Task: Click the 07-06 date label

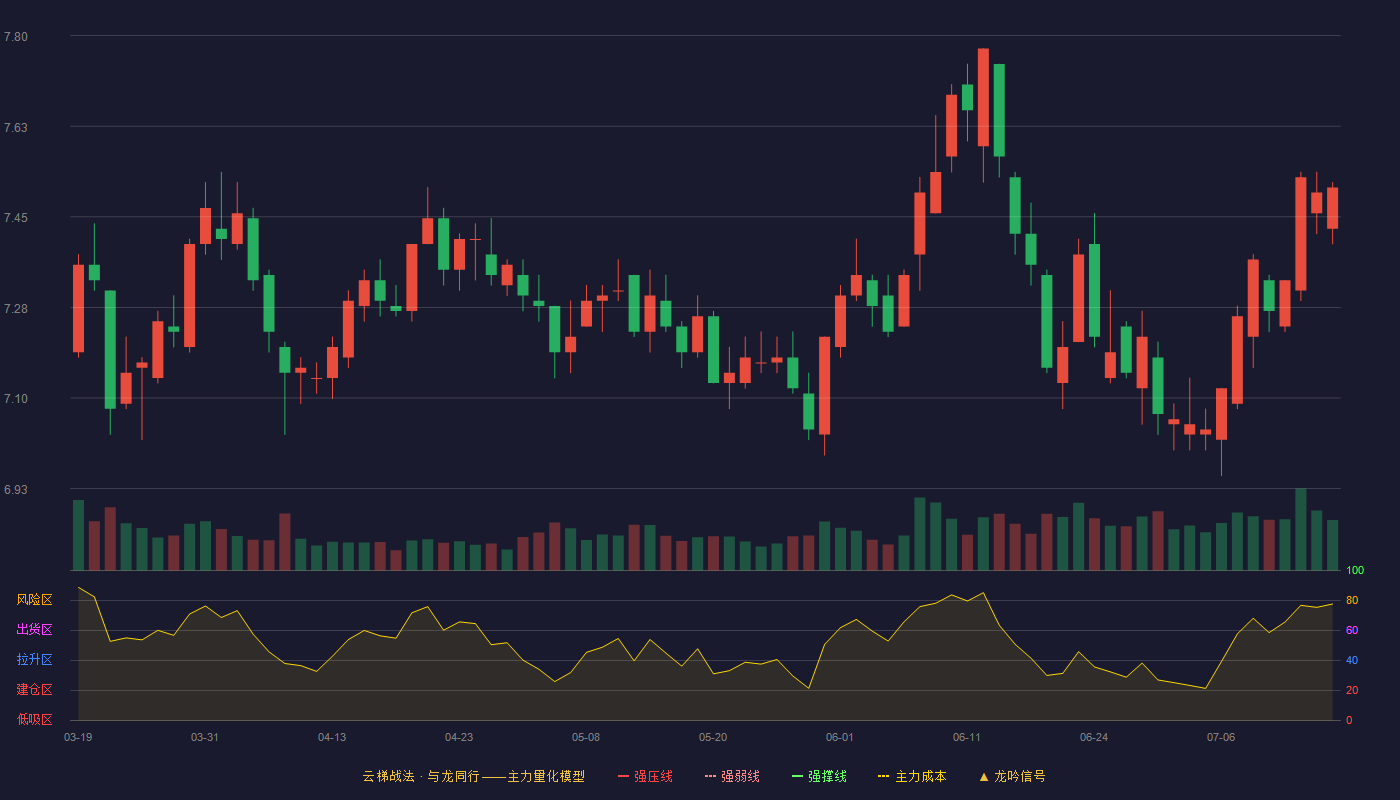Action: pyautogui.click(x=1221, y=737)
